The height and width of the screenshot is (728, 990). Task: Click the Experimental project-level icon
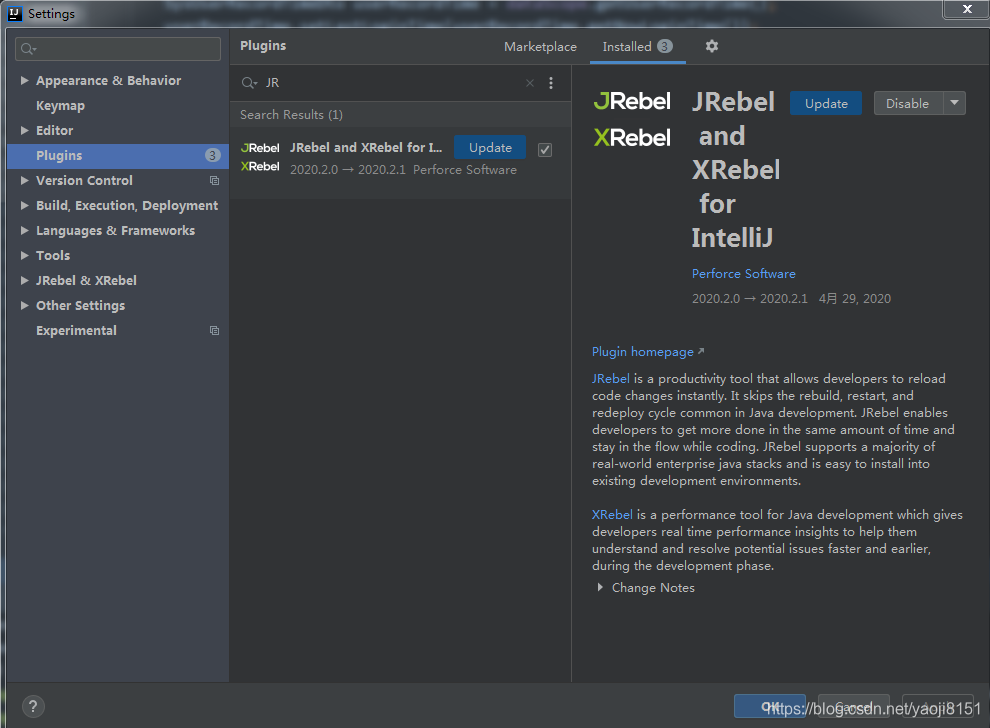[x=214, y=331]
